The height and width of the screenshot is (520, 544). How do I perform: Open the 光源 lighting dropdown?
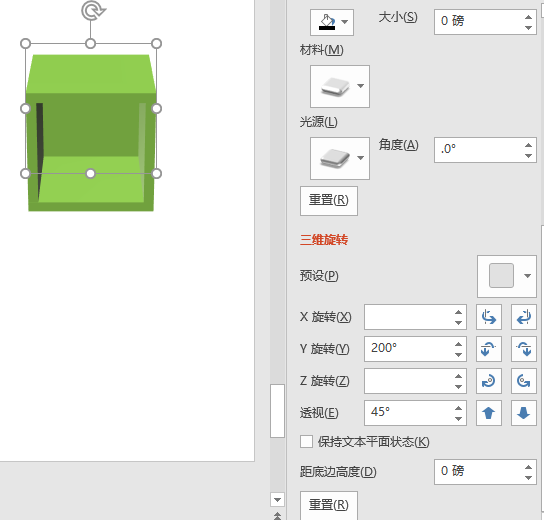click(x=340, y=158)
